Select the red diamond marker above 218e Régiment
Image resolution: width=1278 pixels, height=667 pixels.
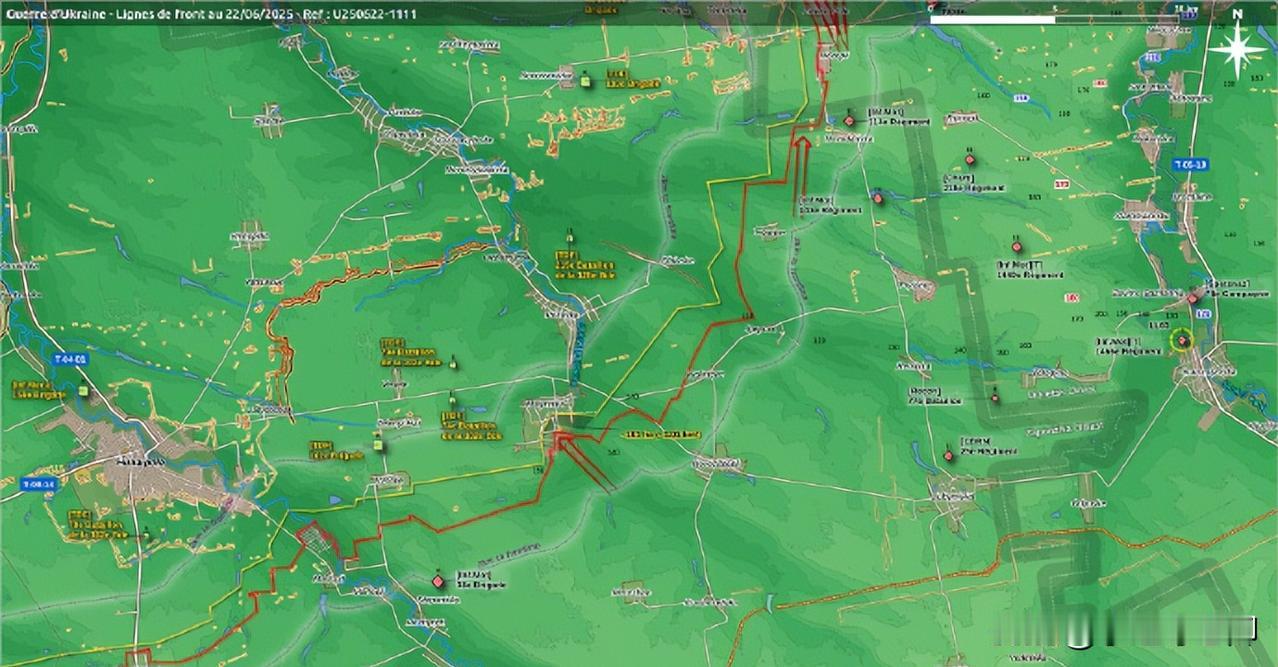coord(969,158)
